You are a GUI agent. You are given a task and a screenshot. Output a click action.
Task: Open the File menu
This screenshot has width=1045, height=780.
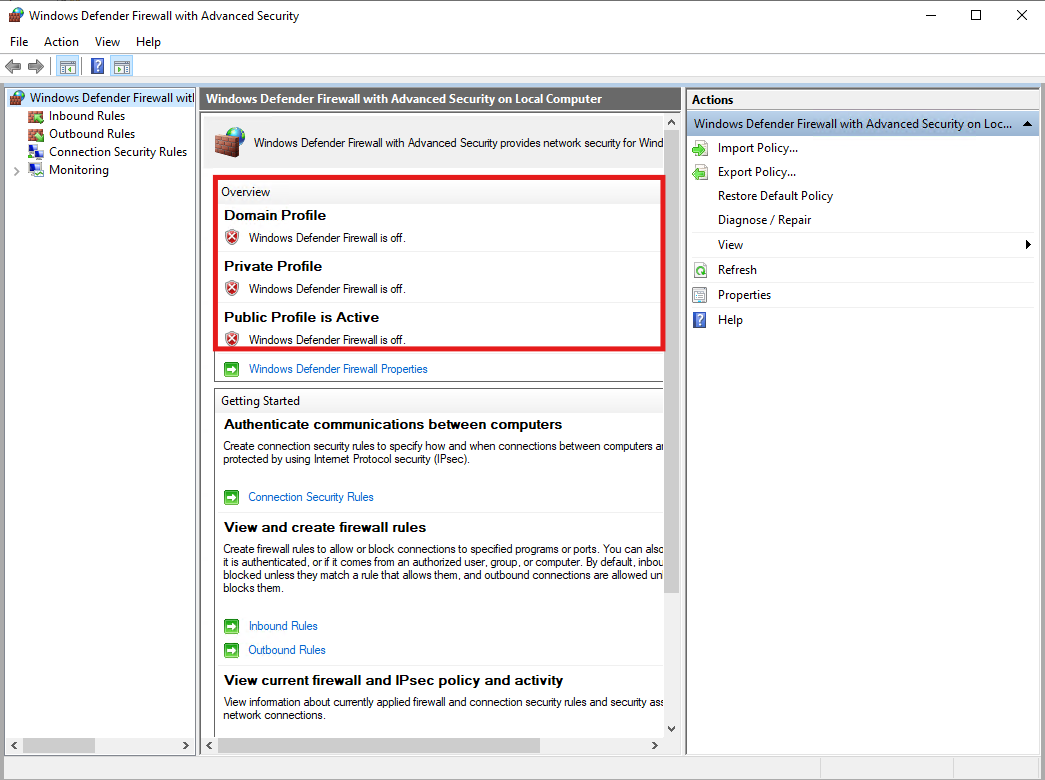click(19, 42)
